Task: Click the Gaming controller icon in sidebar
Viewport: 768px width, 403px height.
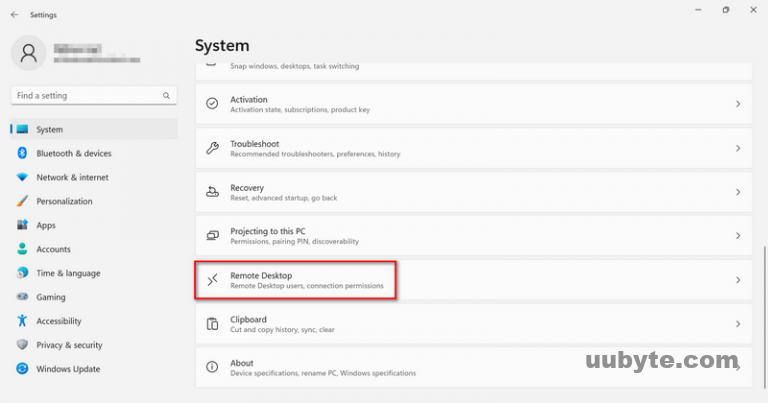Action: click(22, 297)
